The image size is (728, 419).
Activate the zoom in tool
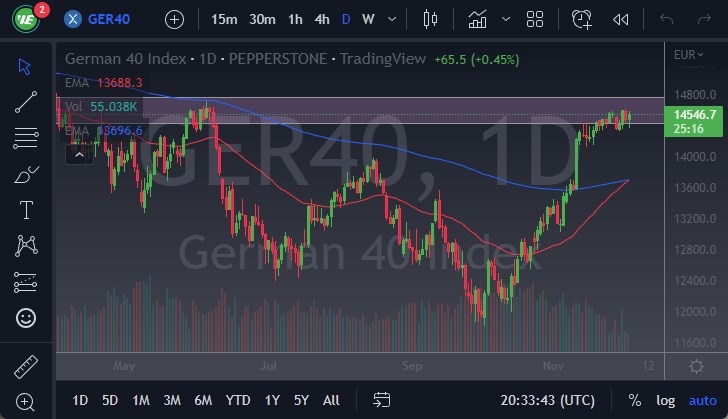(x=25, y=402)
